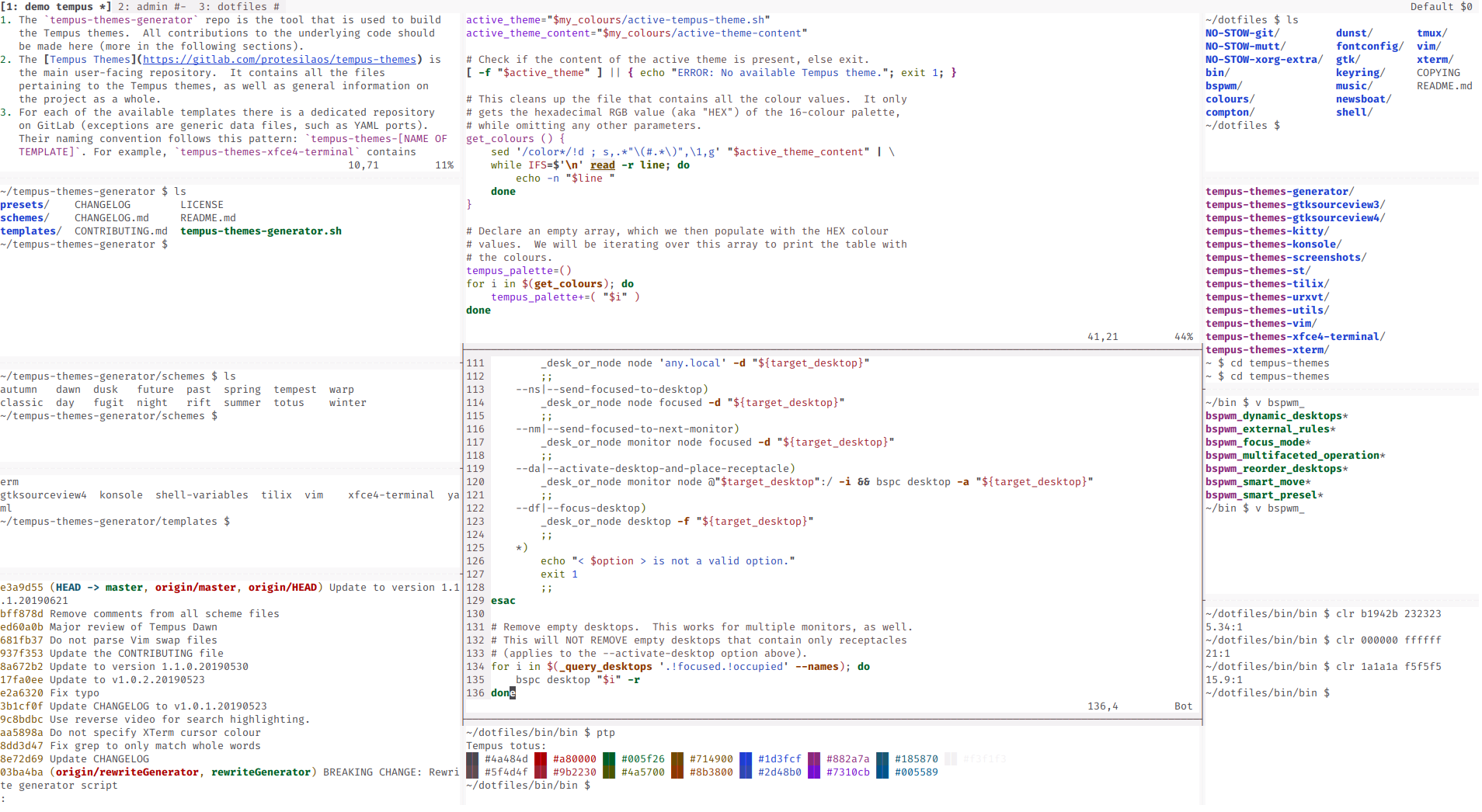The height and width of the screenshot is (812, 1482).
Task: Click the 'fugit' scheme name
Action: [x=109, y=402]
